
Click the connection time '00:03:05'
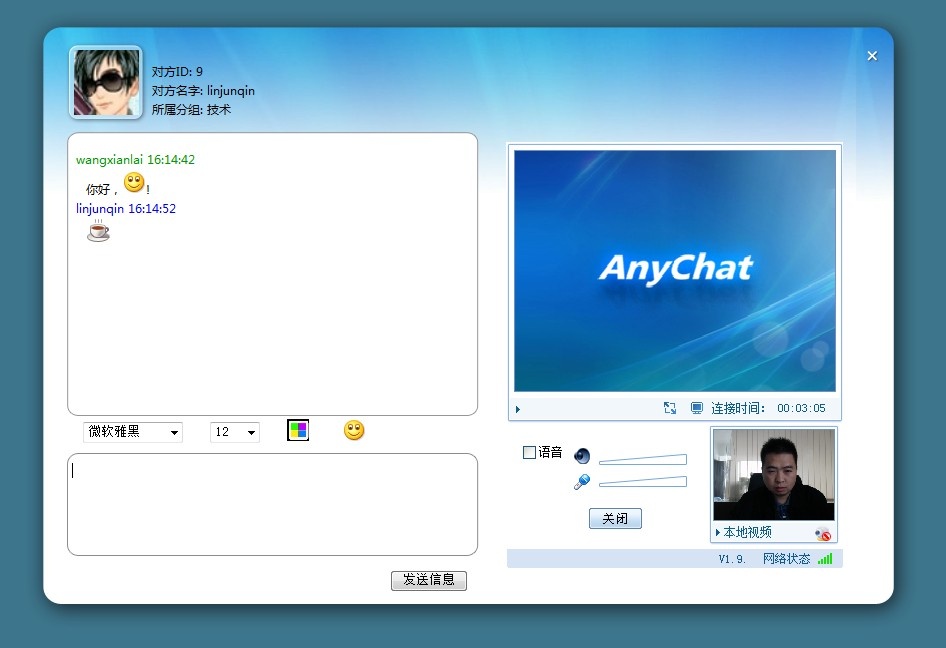(801, 408)
